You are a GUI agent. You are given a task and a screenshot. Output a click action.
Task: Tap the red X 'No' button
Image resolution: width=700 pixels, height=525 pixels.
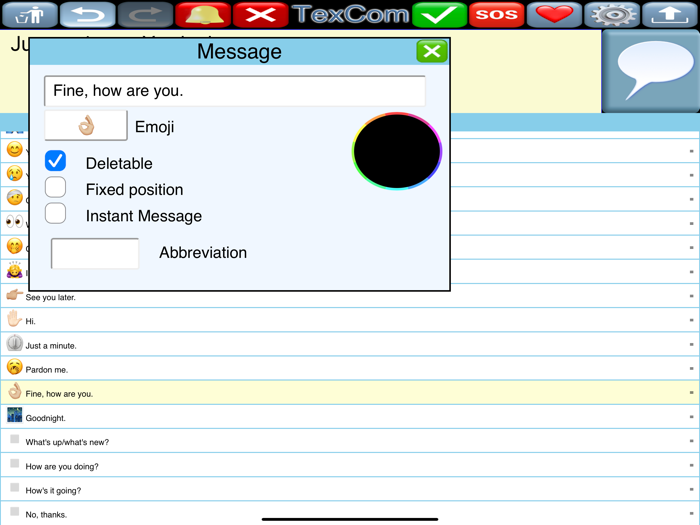pos(261,14)
